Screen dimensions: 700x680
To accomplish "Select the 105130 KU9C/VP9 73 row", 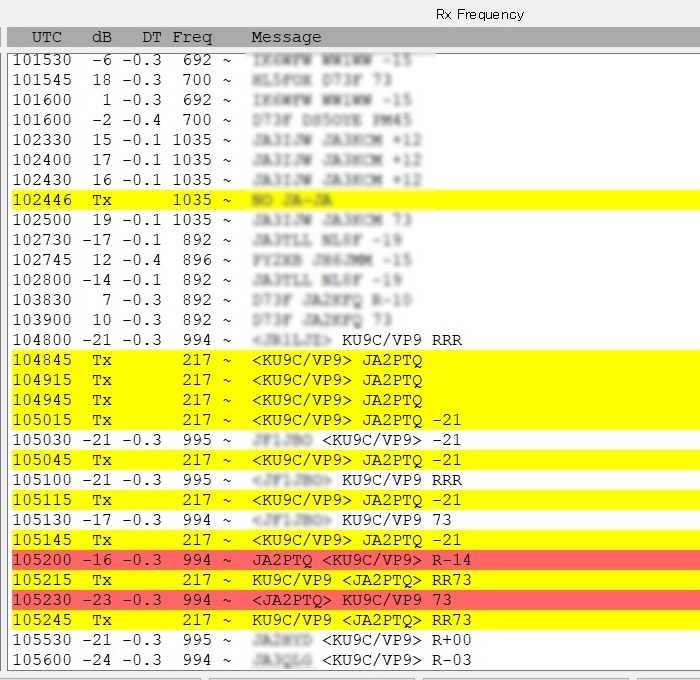I will coord(355,520).
